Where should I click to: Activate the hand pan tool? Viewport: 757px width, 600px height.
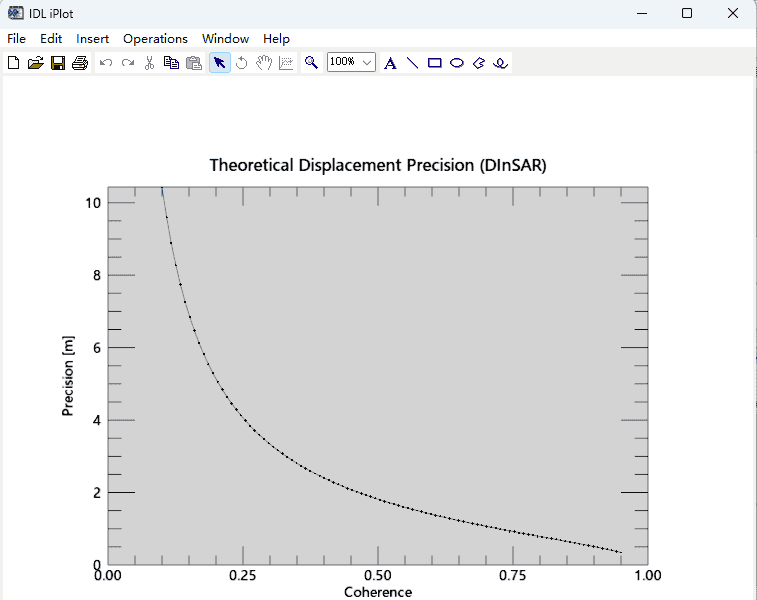click(263, 63)
